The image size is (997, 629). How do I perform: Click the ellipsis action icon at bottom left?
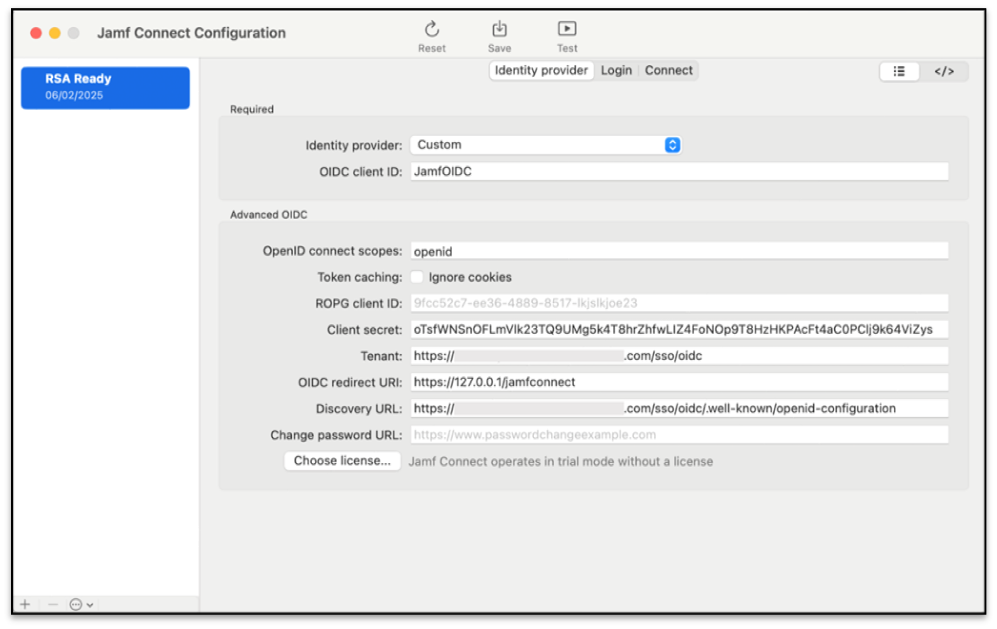pyautogui.click(x=76, y=604)
